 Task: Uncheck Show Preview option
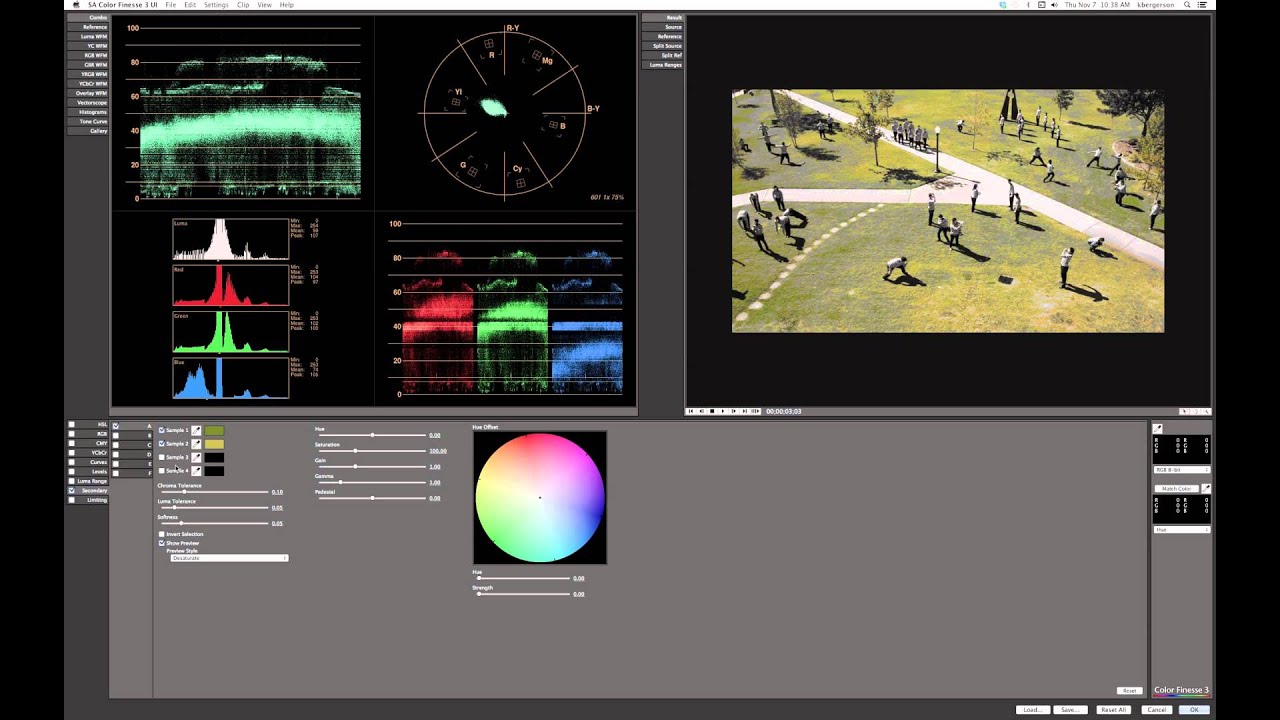pyautogui.click(x=162, y=543)
